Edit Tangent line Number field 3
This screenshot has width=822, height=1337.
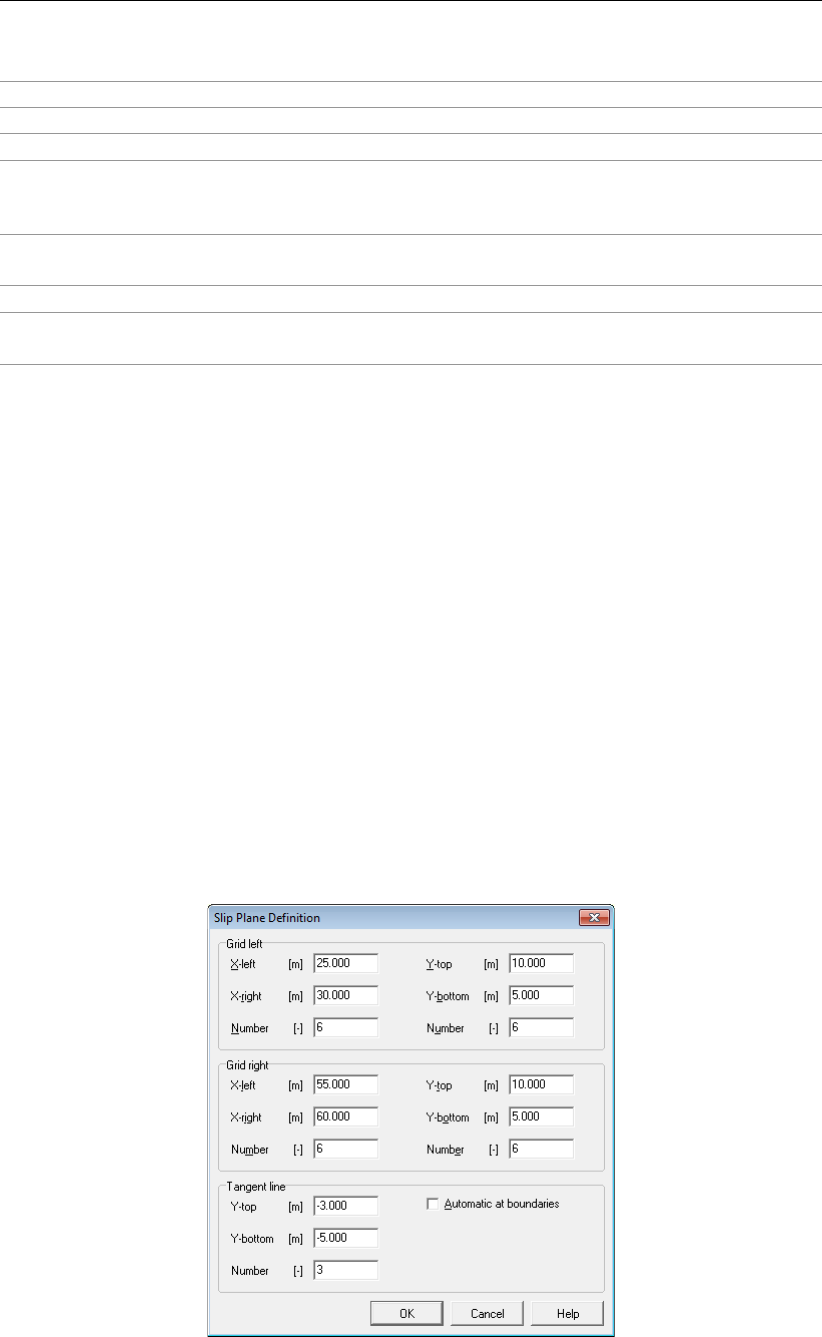click(345, 1270)
